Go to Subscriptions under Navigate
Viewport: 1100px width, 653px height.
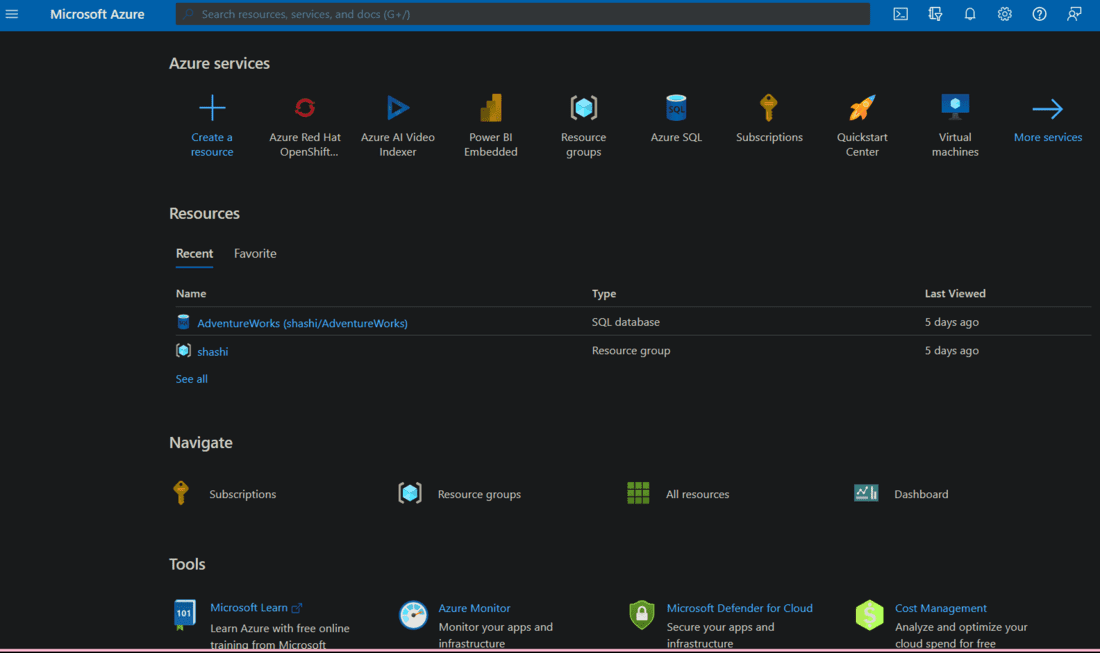[243, 494]
